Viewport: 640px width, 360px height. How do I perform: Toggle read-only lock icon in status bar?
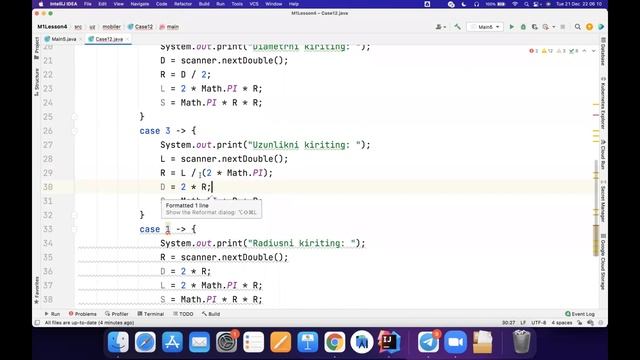pyautogui.click(x=580, y=323)
